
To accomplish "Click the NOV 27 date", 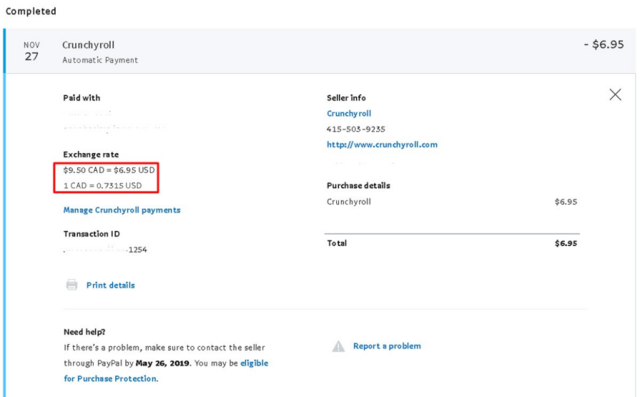I will pyautogui.click(x=31, y=51).
